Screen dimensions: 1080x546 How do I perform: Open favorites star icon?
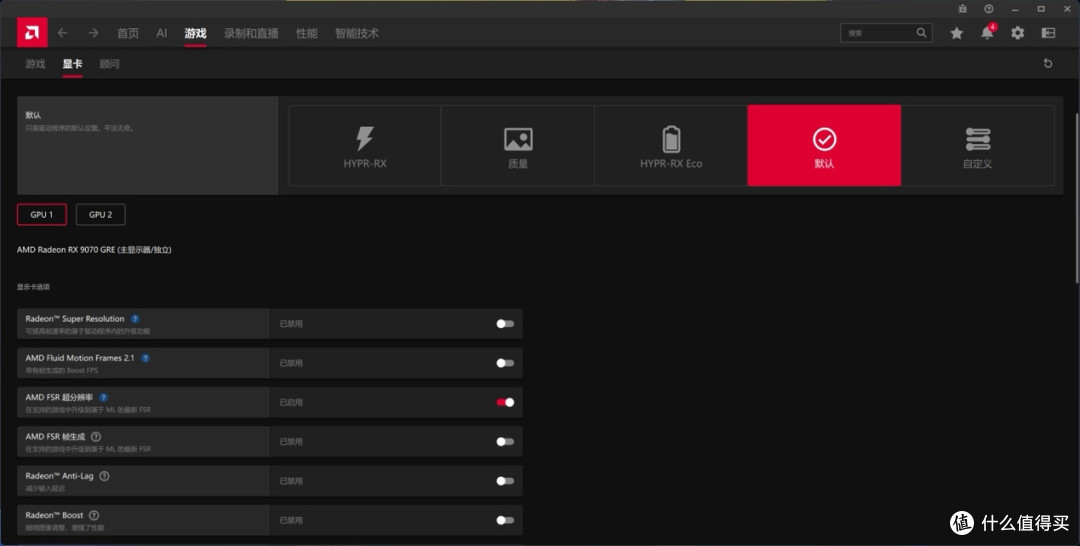point(957,33)
